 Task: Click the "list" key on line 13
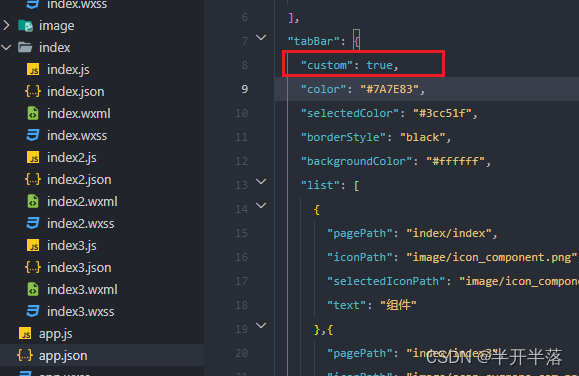pos(320,185)
